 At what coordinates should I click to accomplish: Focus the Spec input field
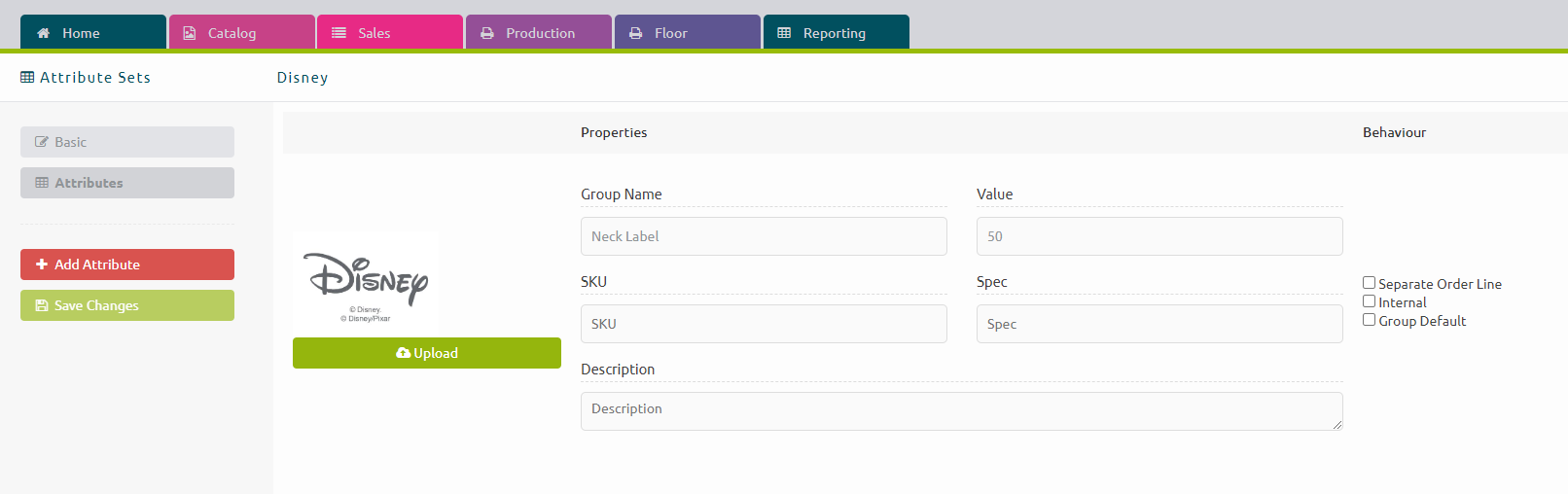pyautogui.click(x=1159, y=324)
